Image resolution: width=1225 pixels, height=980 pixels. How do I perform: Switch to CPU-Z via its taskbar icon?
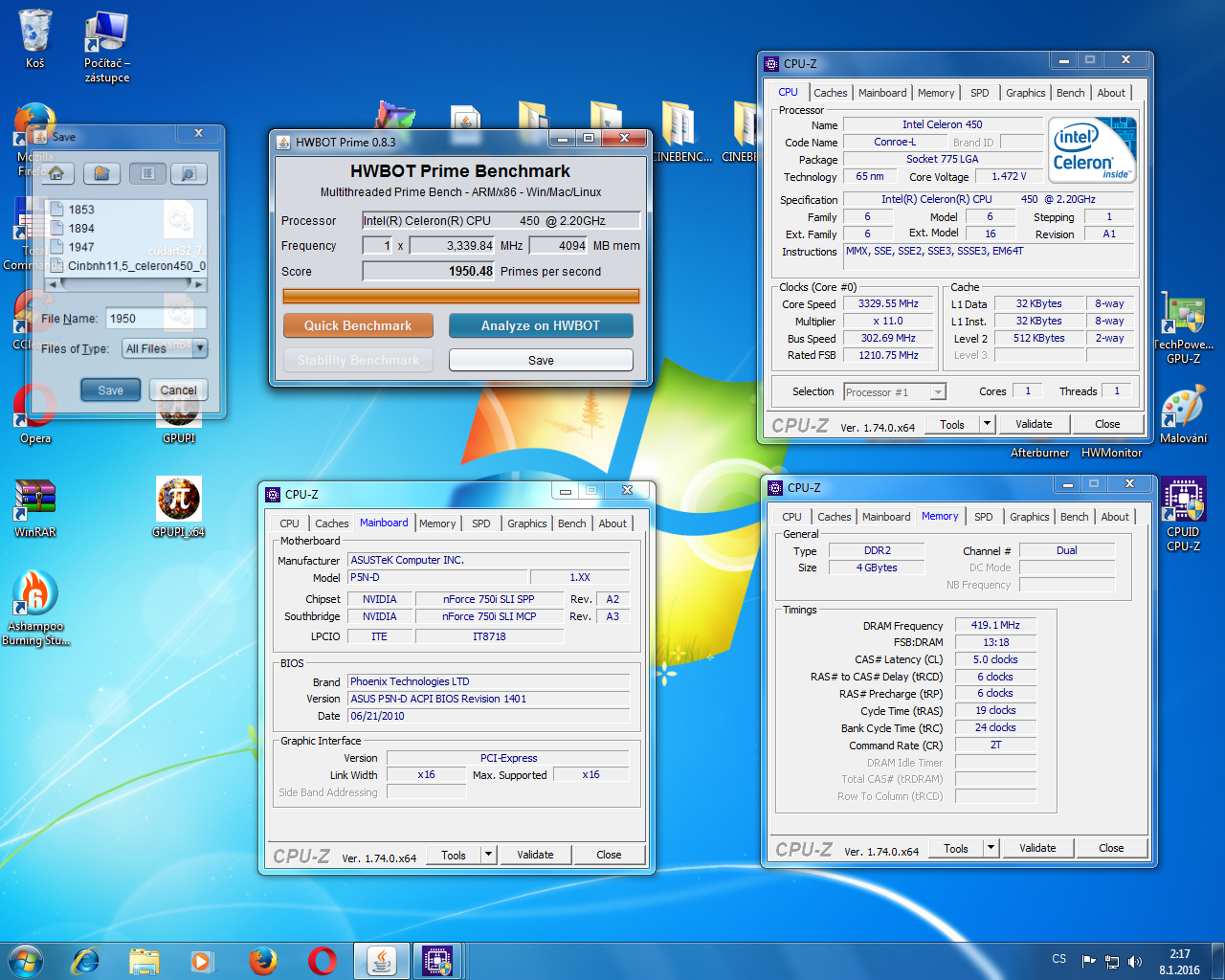437,960
